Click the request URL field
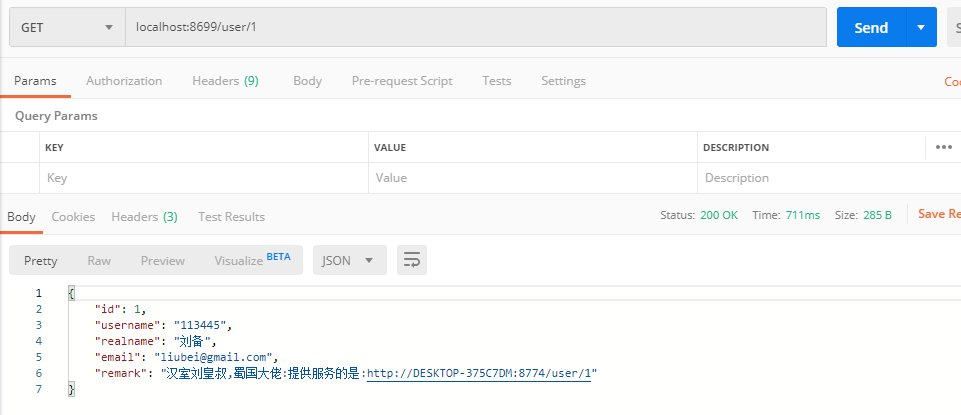961x415 pixels. (x=476, y=28)
